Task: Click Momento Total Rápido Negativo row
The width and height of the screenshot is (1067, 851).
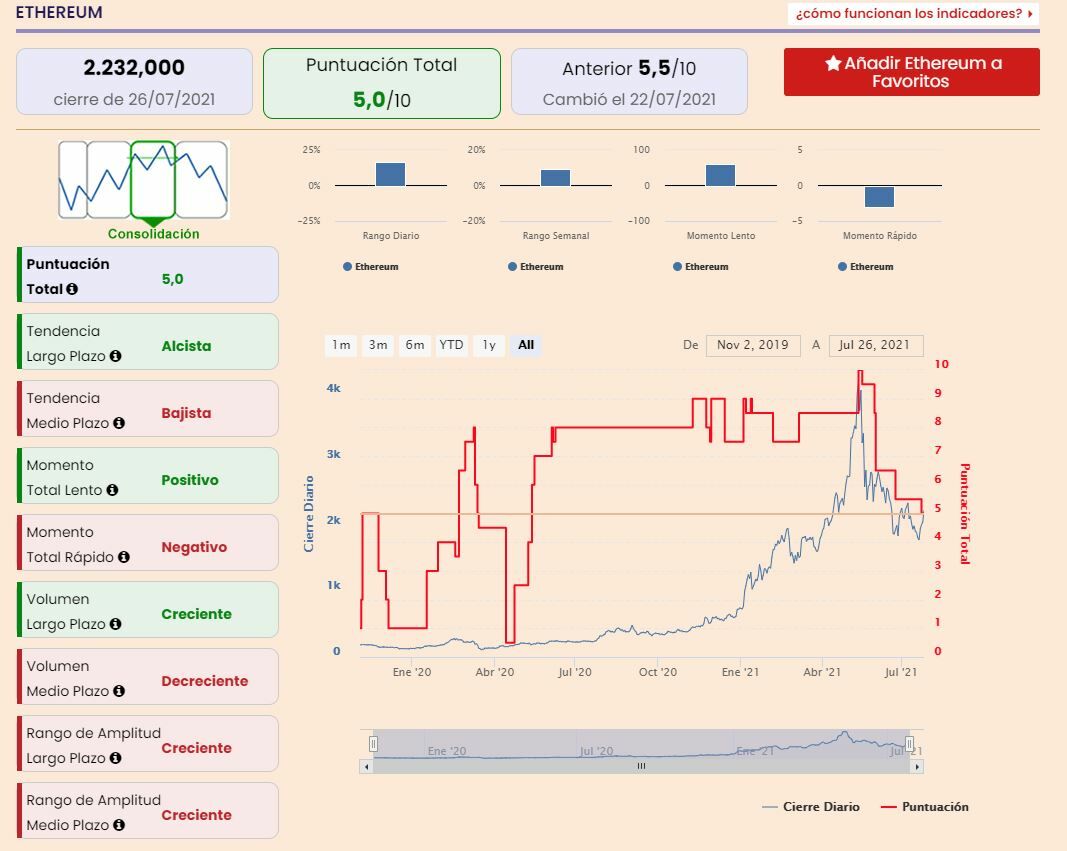Action: 148,542
